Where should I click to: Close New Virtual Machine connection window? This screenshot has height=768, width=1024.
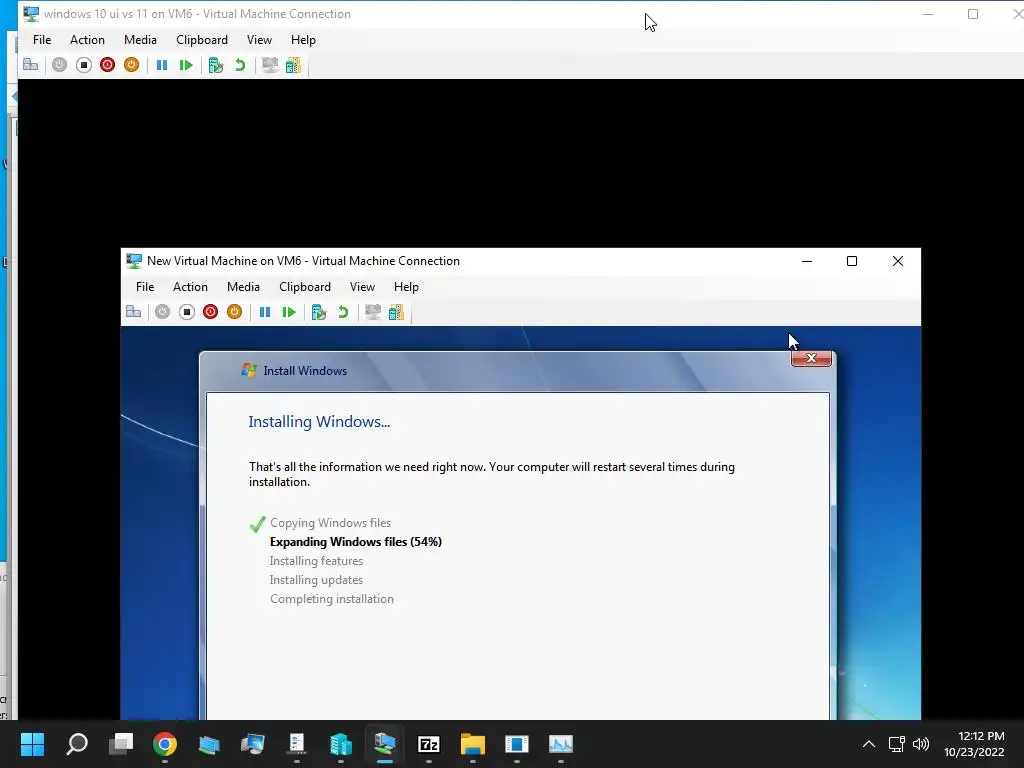tap(898, 261)
